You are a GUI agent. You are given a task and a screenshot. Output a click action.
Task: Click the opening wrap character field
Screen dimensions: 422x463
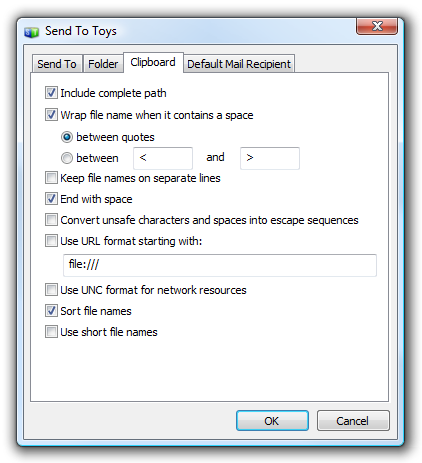tap(163, 158)
